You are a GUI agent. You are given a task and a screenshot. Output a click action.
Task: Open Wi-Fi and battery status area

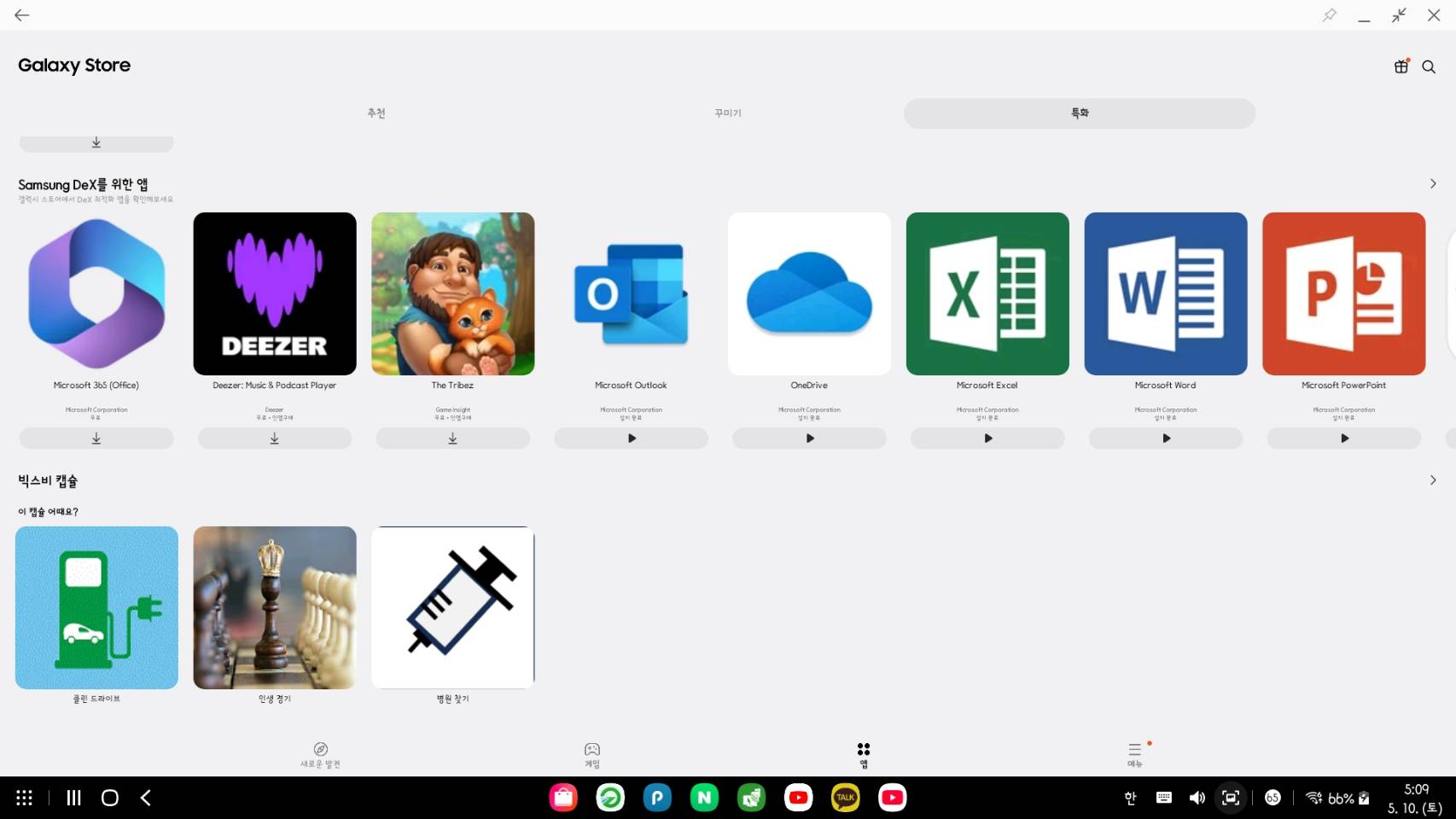tap(1337, 799)
